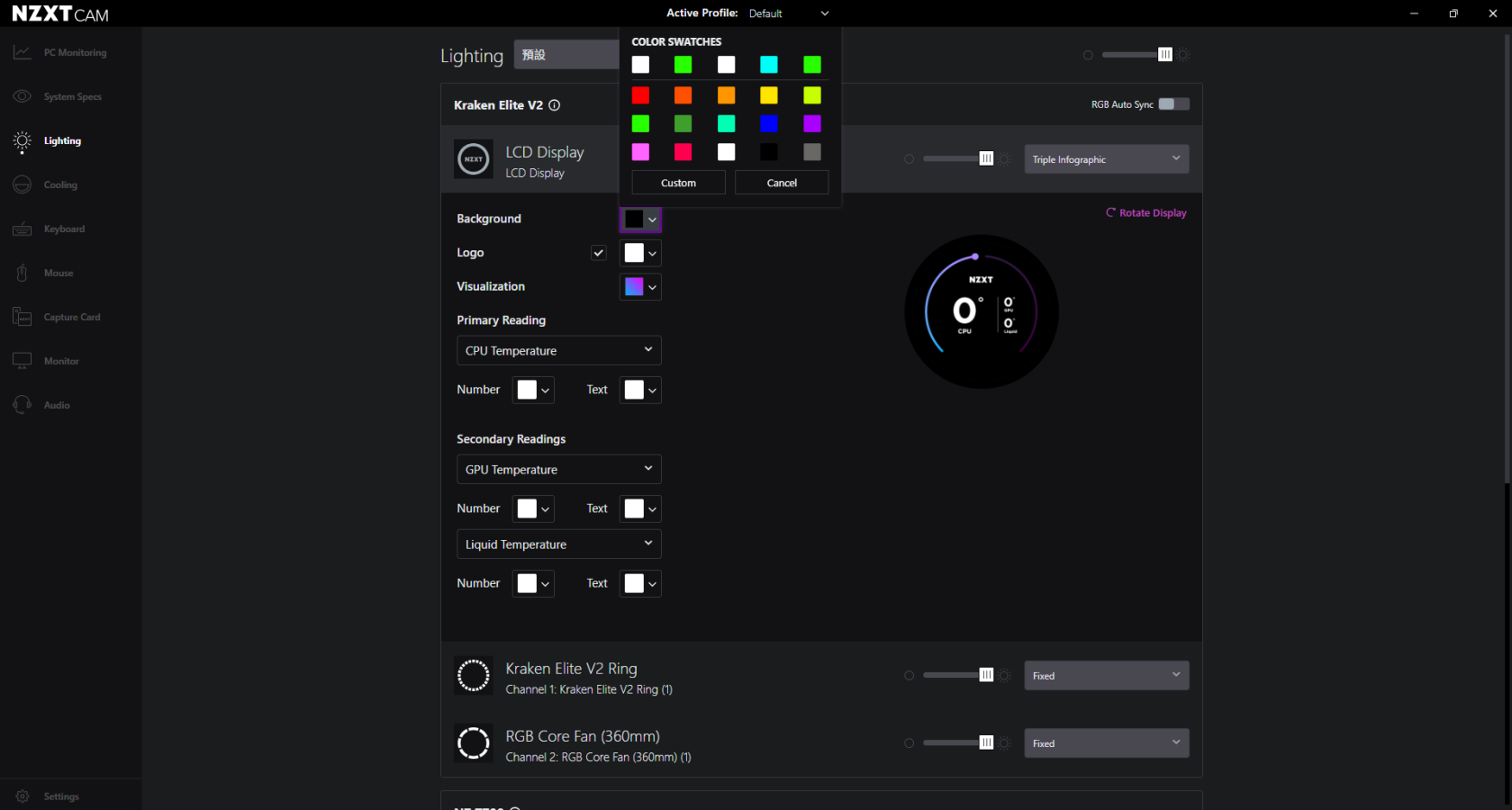Image resolution: width=1512 pixels, height=810 pixels.
Task: Open the Mouse section icon
Action: coord(23,273)
